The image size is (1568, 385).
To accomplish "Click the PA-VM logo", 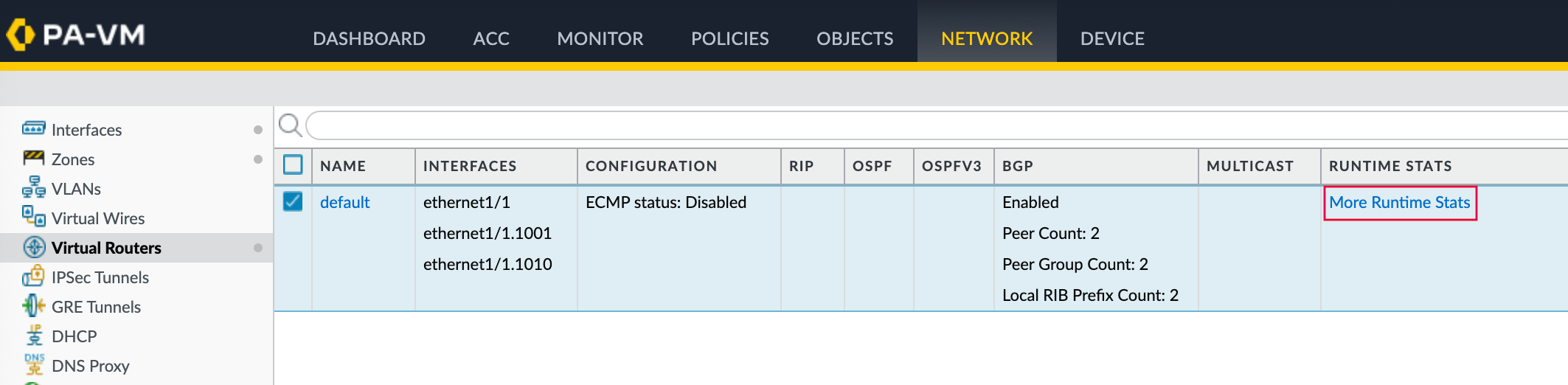I will point(75,35).
